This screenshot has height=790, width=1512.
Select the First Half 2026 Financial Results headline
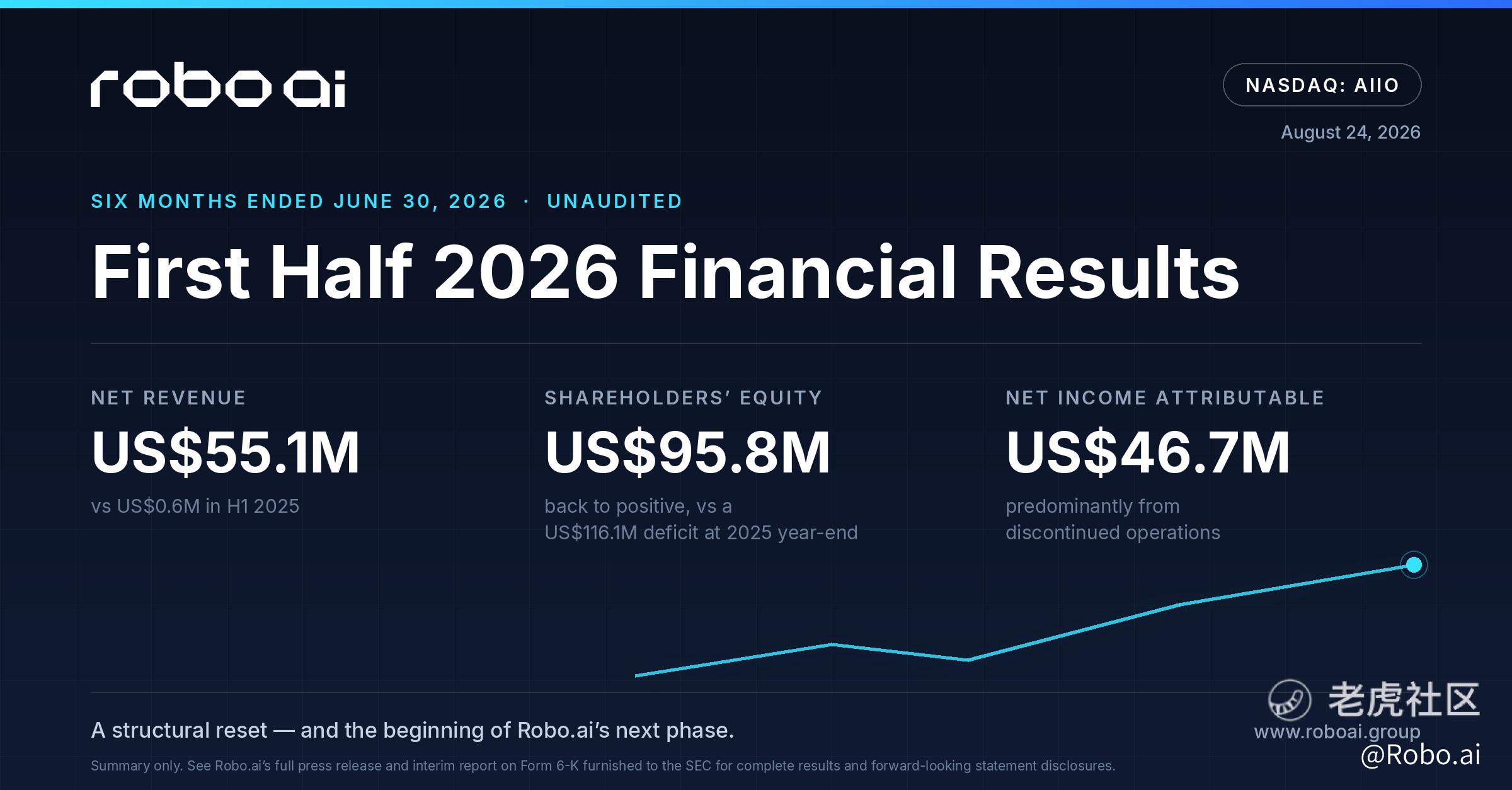[665, 272]
